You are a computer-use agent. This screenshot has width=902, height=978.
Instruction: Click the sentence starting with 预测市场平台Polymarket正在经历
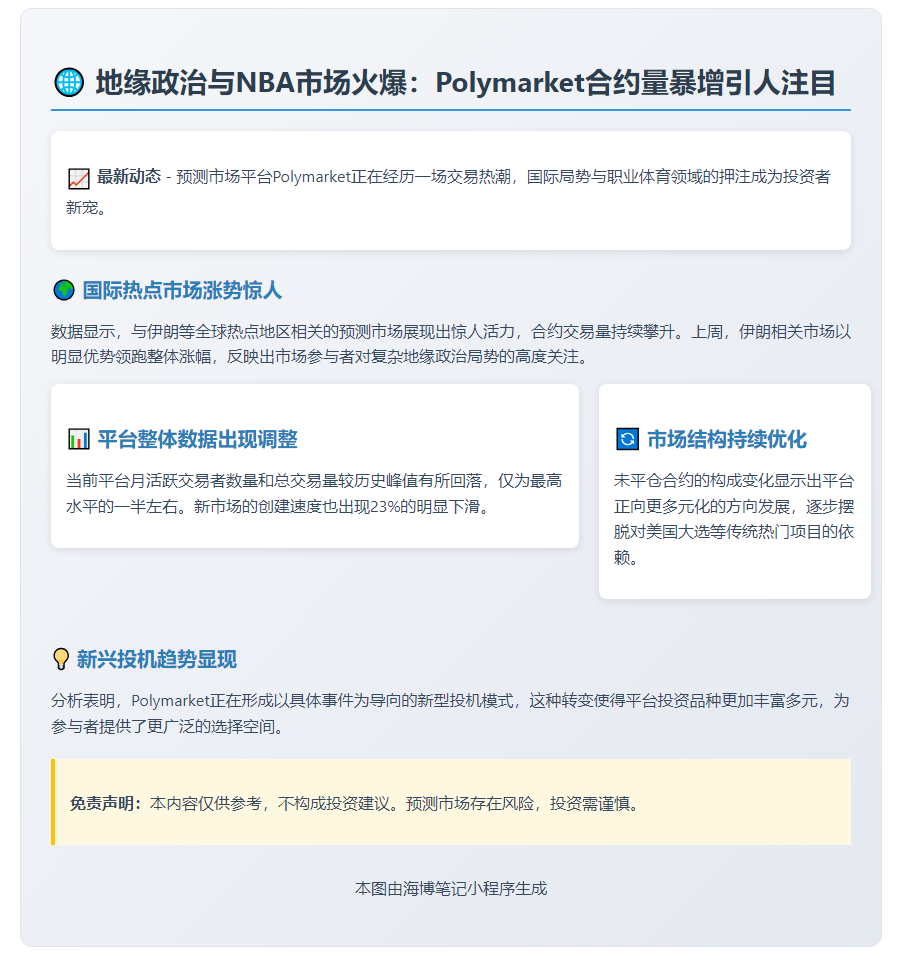pyautogui.click(x=449, y=192)
